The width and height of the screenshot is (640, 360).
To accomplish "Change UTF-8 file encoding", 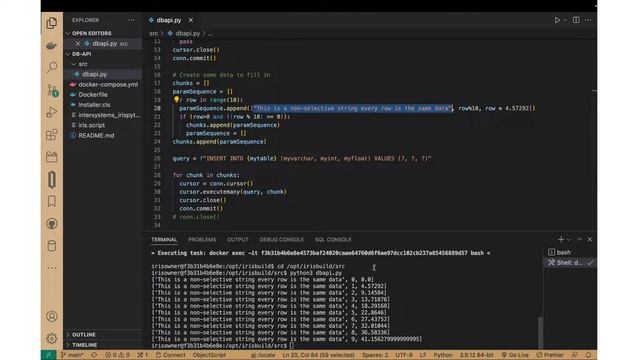I will (404, 355).
